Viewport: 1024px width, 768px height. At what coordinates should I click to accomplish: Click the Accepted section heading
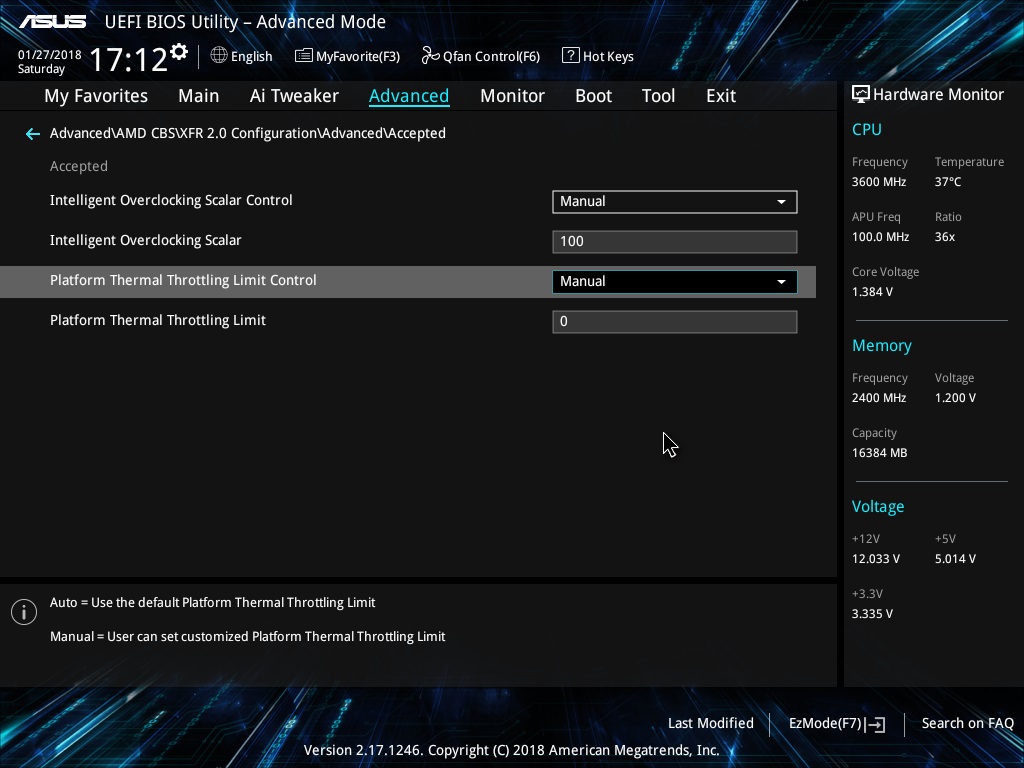(x=78, y=167)
